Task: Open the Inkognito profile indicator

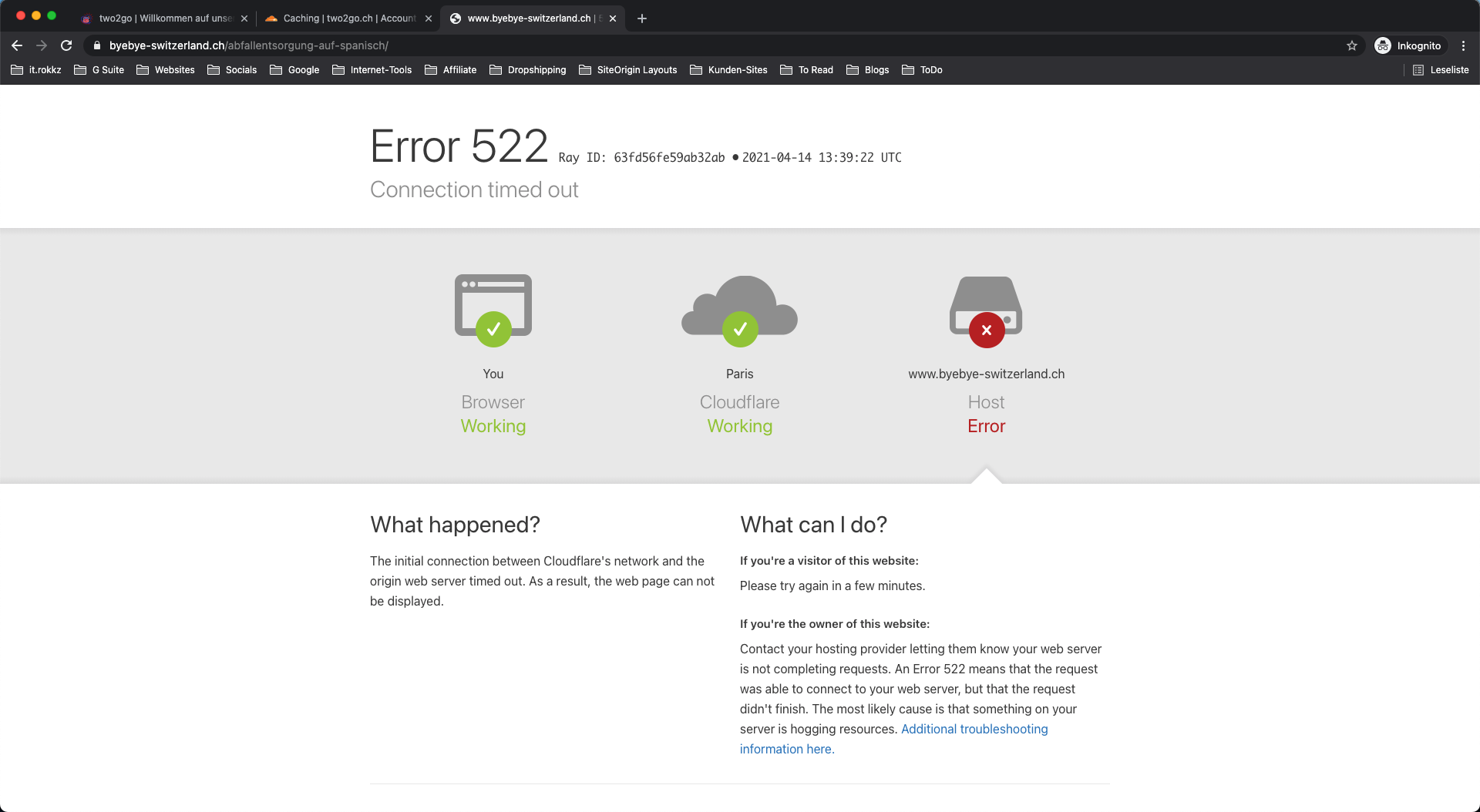Action: point(1408,45)
